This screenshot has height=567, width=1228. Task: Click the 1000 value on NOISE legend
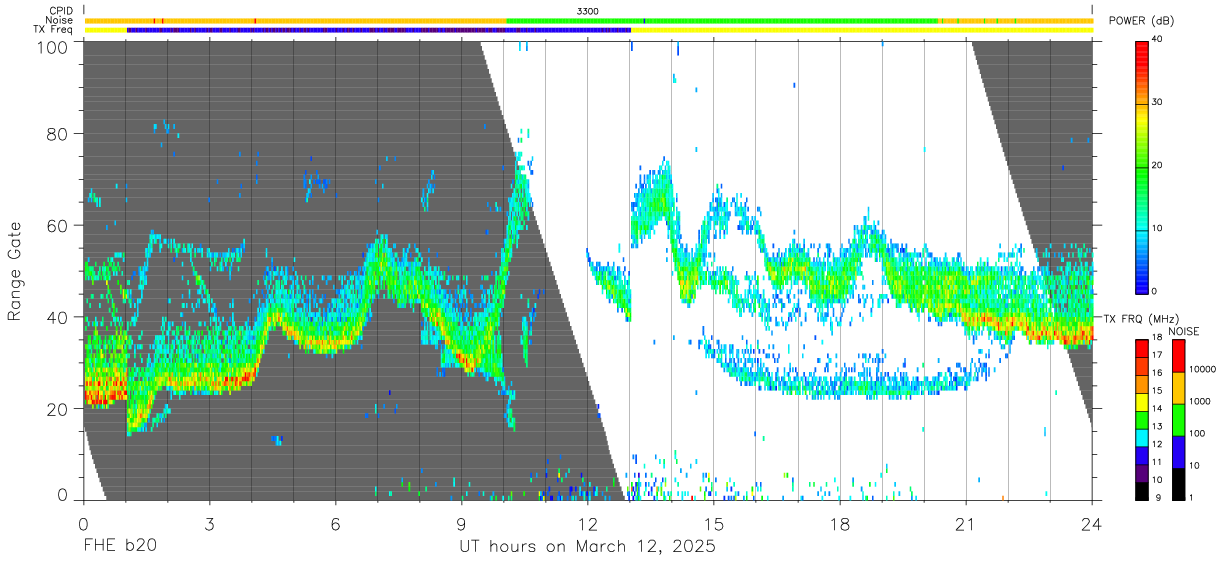pyautogui.click(x=1200, y=402)
